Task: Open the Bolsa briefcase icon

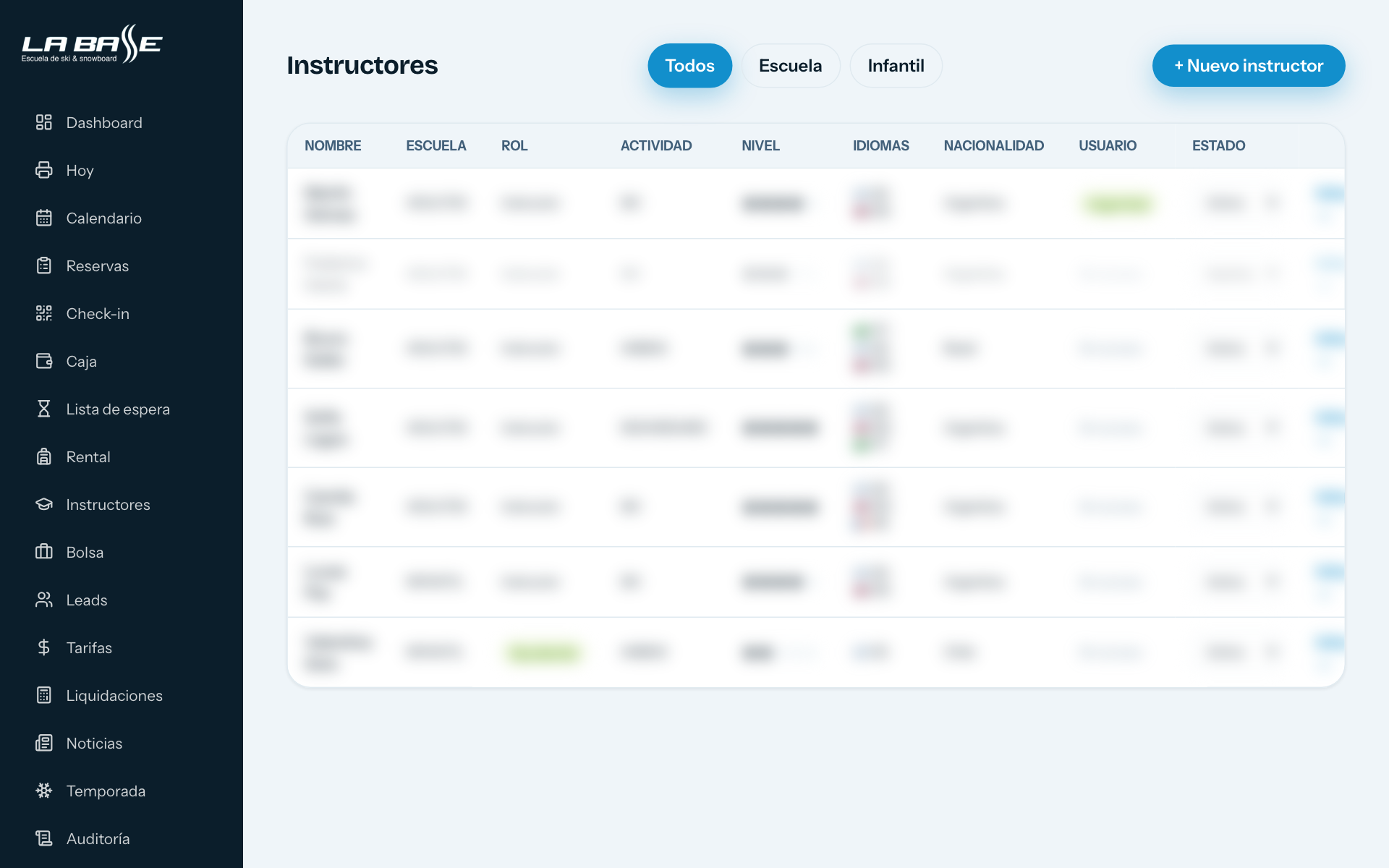Action: click(44, 552)
